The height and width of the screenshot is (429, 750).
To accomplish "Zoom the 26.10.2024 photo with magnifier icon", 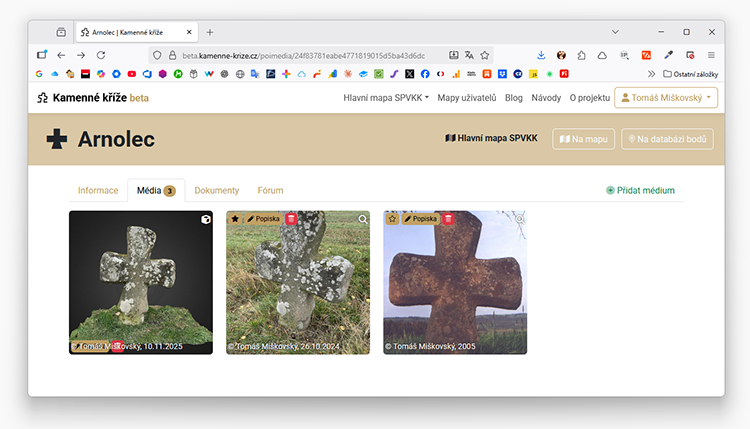I will click(x=362, y=219).
